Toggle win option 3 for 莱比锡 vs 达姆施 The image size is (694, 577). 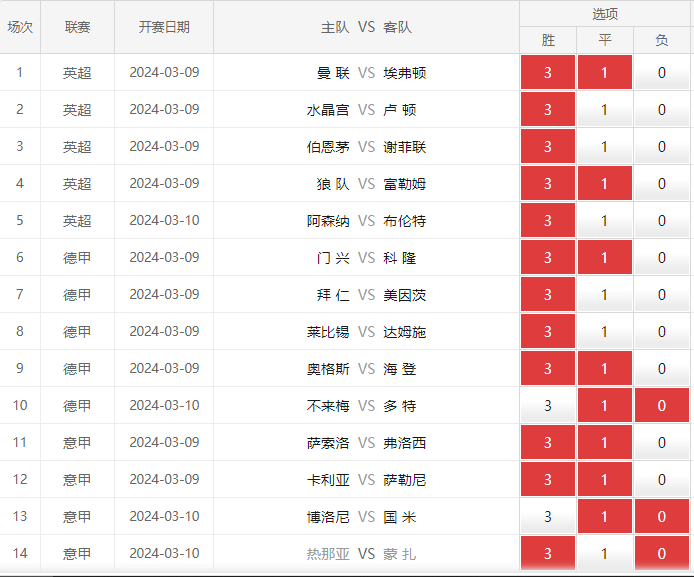tap(547, 331)
